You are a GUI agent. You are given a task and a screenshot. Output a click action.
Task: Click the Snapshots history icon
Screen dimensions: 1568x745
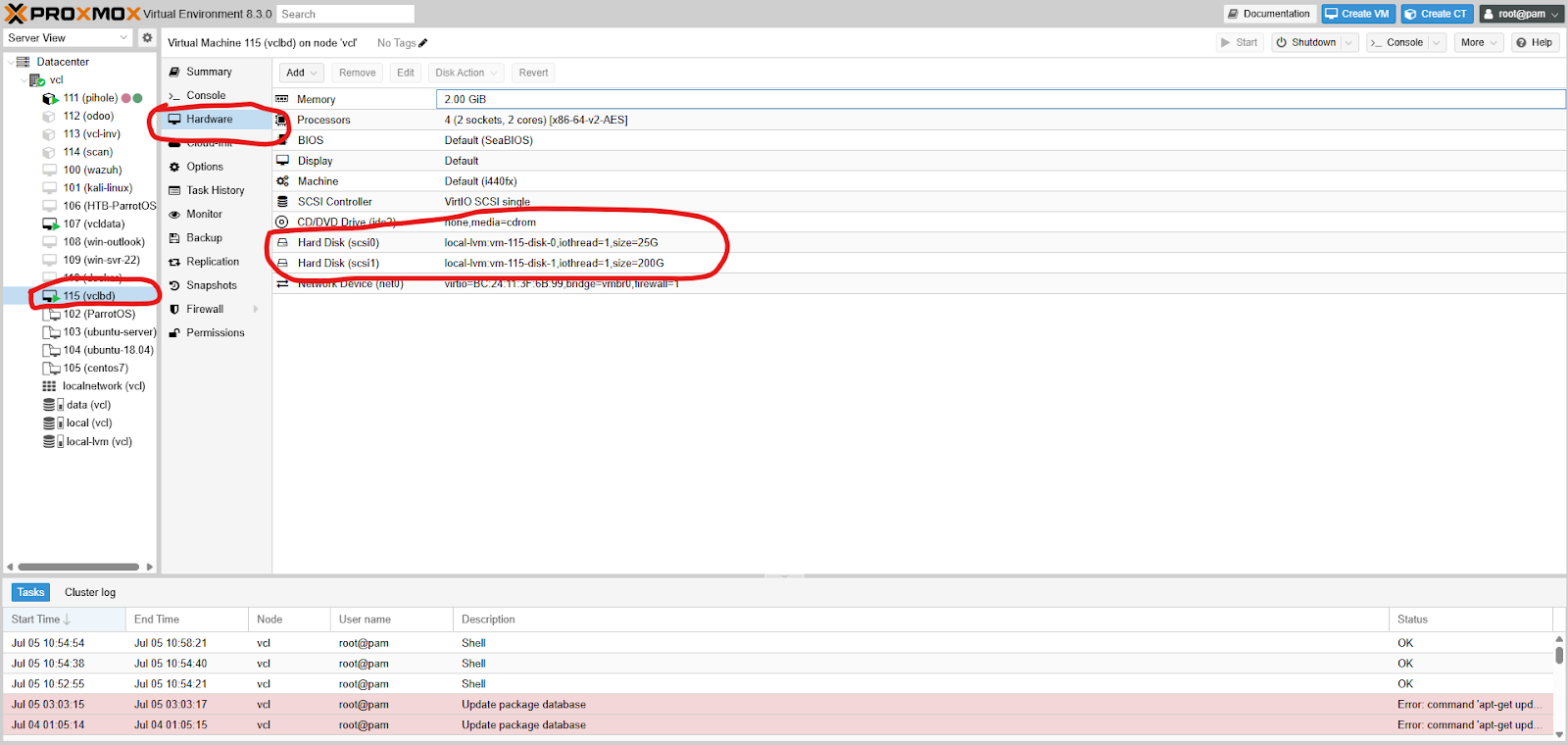tap(174, 285)
